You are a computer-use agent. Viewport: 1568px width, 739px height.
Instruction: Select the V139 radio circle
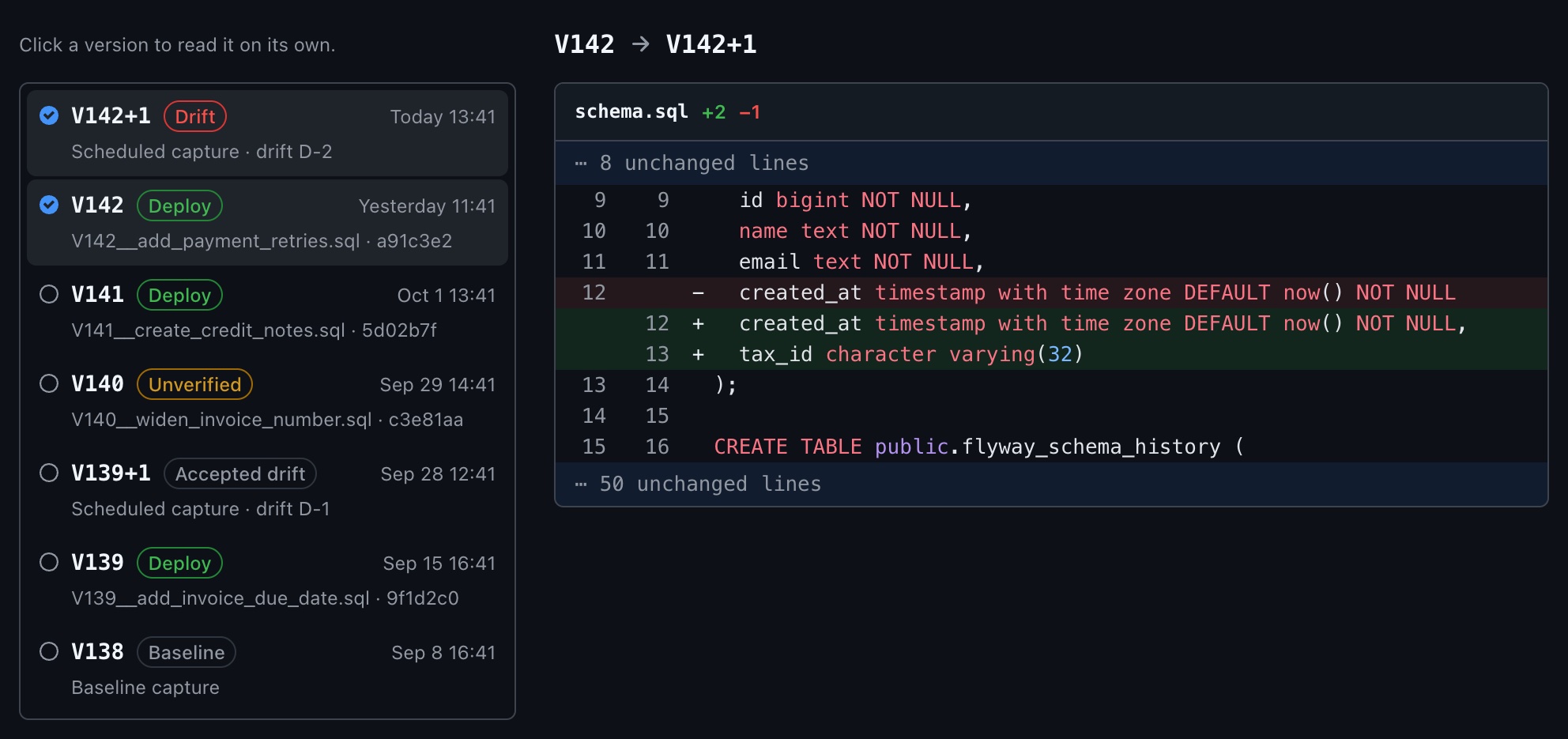click(x=49, y=562)
